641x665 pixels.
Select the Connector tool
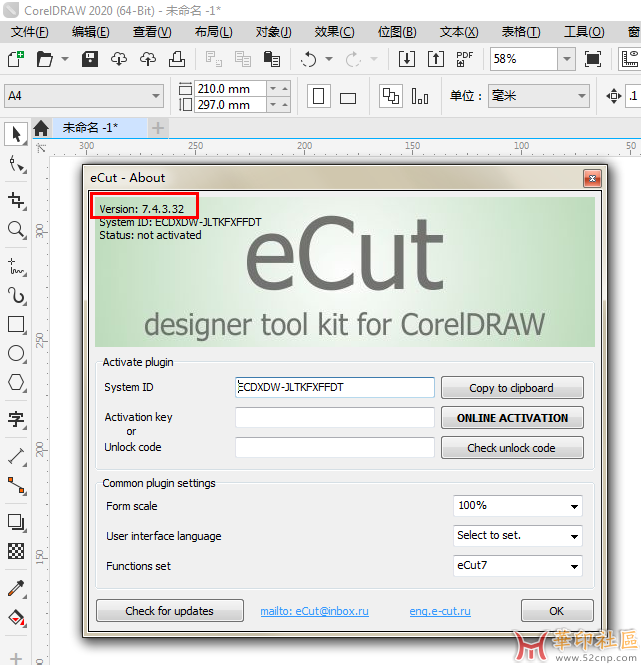click(x=17, y=485)
